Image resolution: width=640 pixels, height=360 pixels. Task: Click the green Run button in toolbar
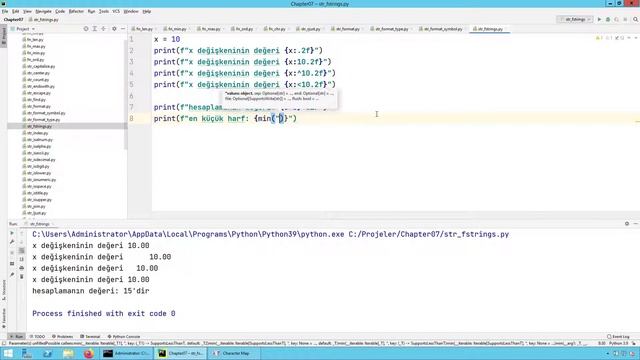[x=599, y=20]
